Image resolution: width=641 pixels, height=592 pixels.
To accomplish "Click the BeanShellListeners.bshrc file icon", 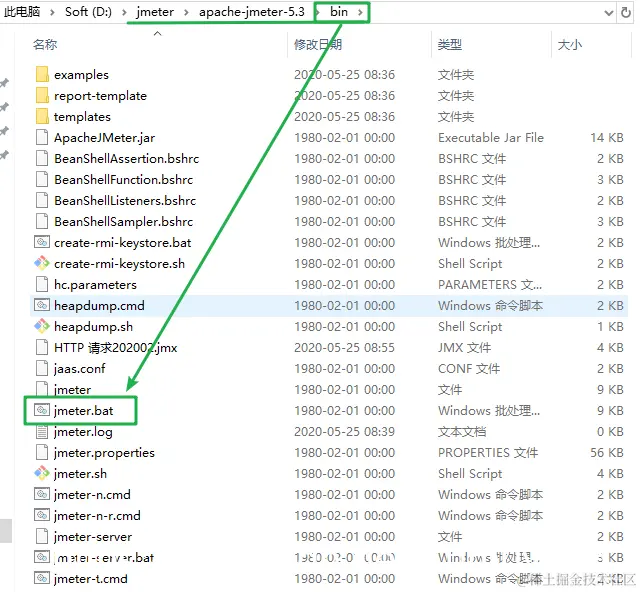I will pyautogui.click(x=42, y=200).
